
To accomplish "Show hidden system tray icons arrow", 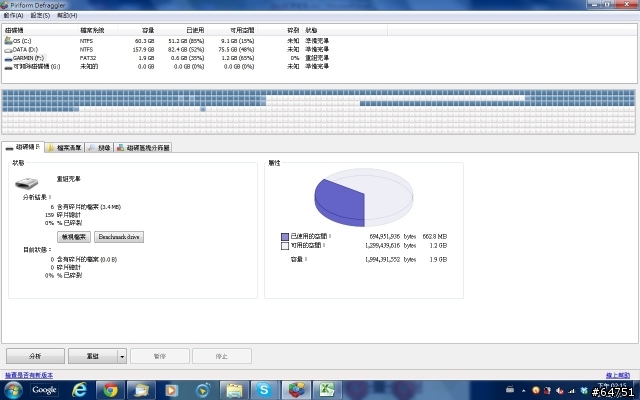I will click(x=524, y=391).
